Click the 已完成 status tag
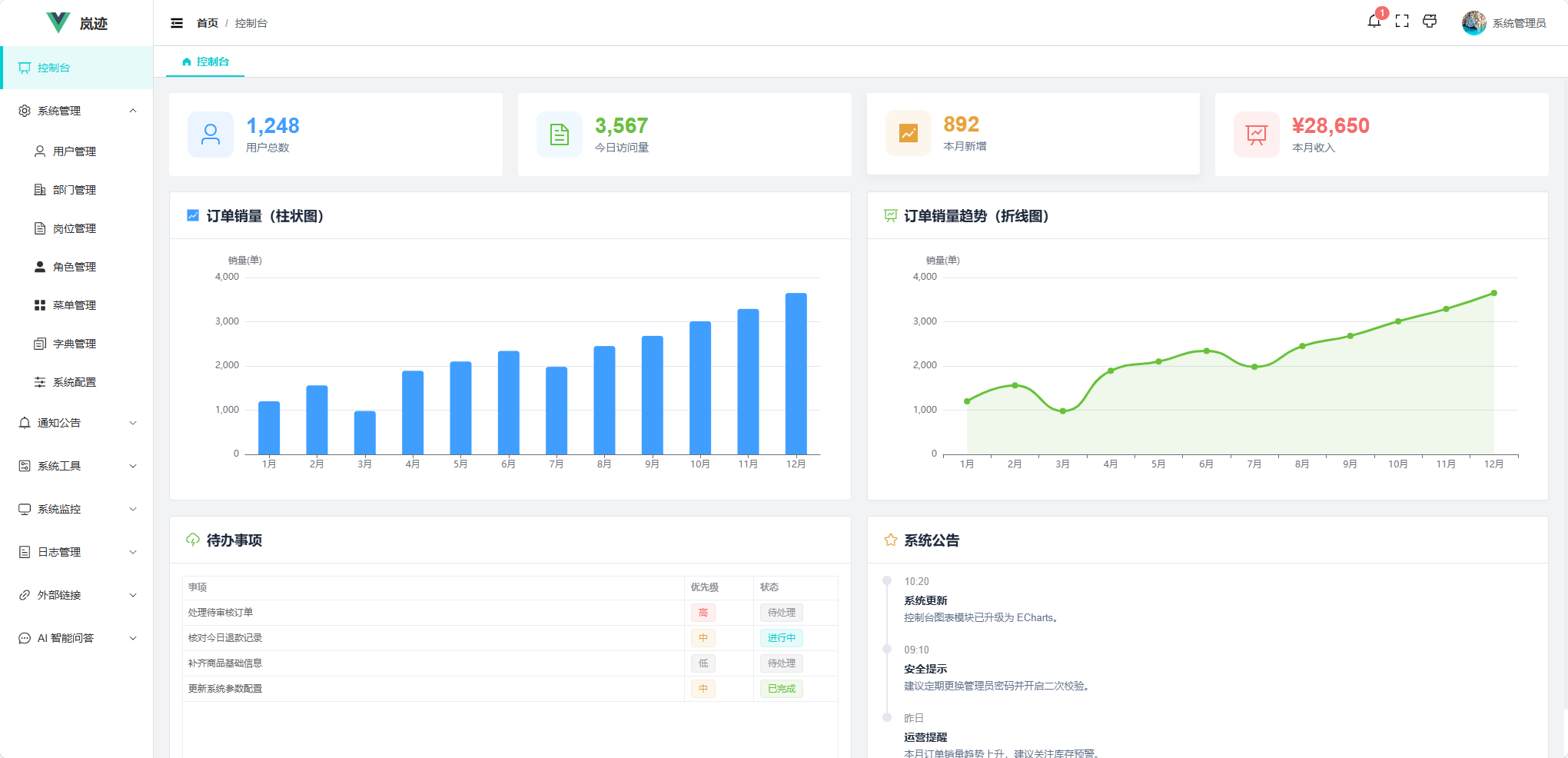 (x=781, y=689)
